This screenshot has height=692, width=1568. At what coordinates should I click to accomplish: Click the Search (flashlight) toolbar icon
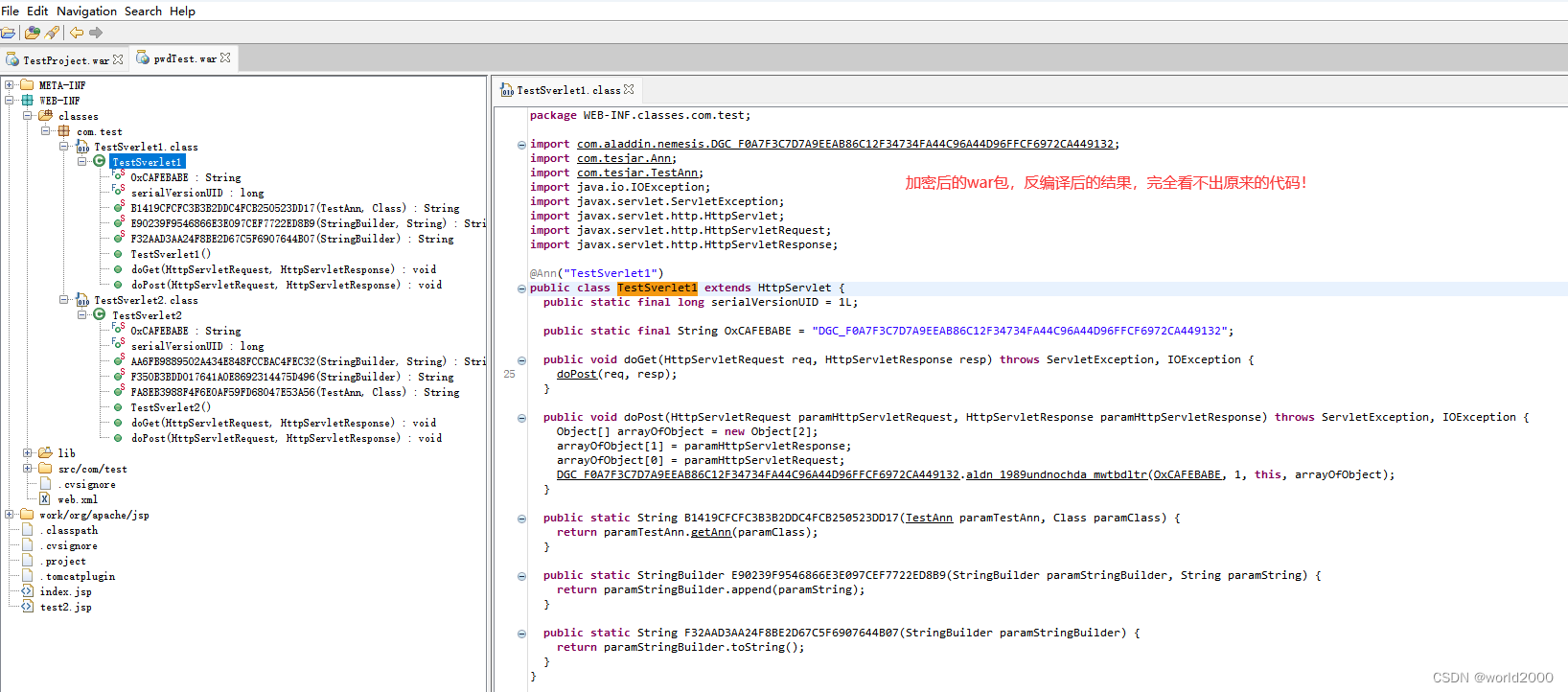(x=53, y=33)
